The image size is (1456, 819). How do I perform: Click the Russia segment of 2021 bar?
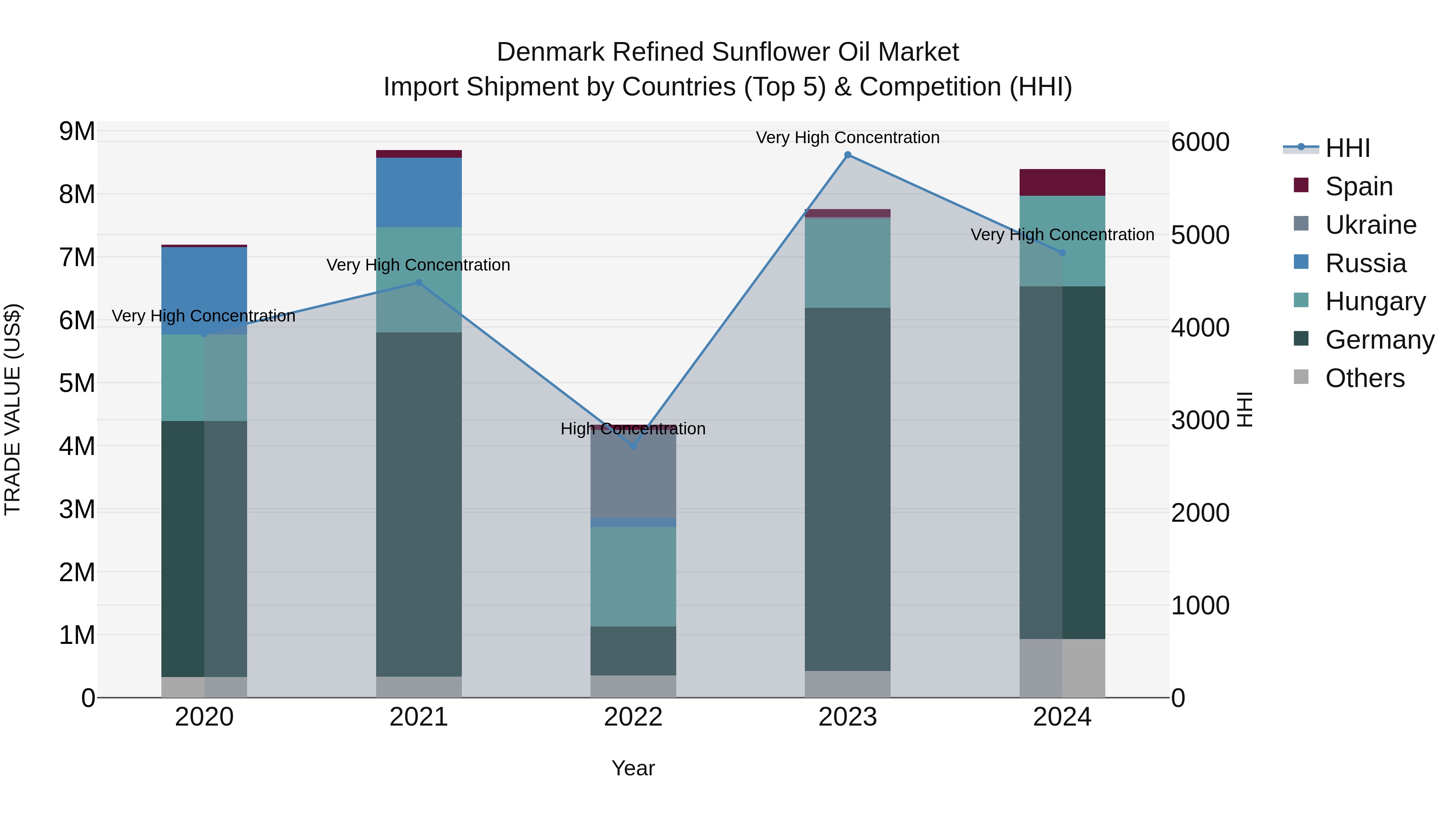(419, 193)
